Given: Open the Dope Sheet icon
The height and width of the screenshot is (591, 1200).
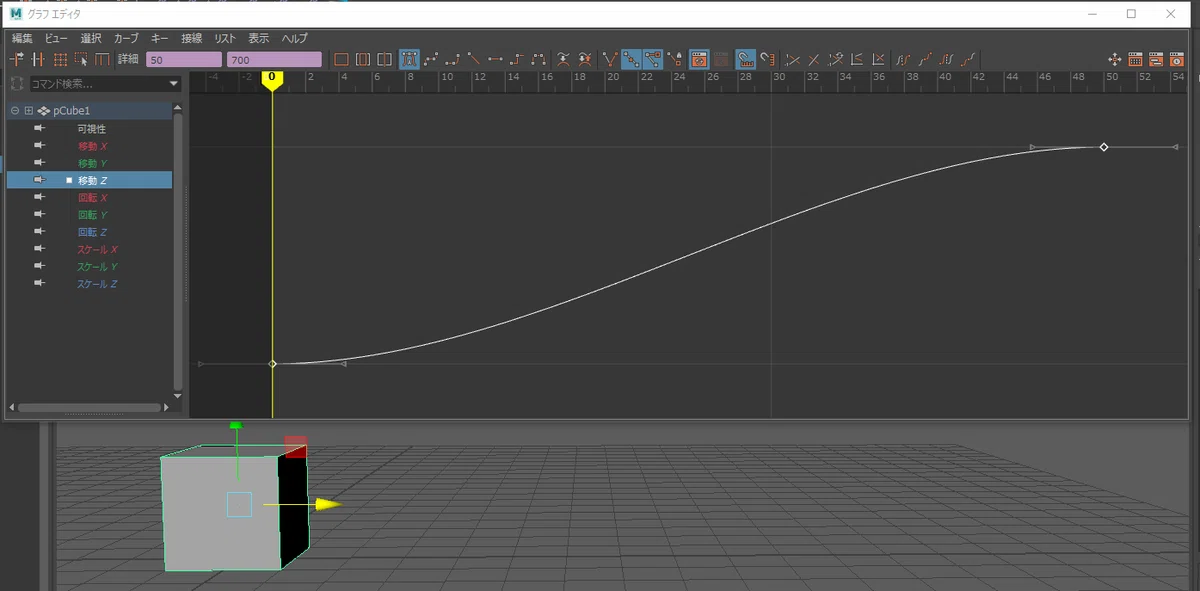Looking at the screenshot, I should tap(1135, 59).
